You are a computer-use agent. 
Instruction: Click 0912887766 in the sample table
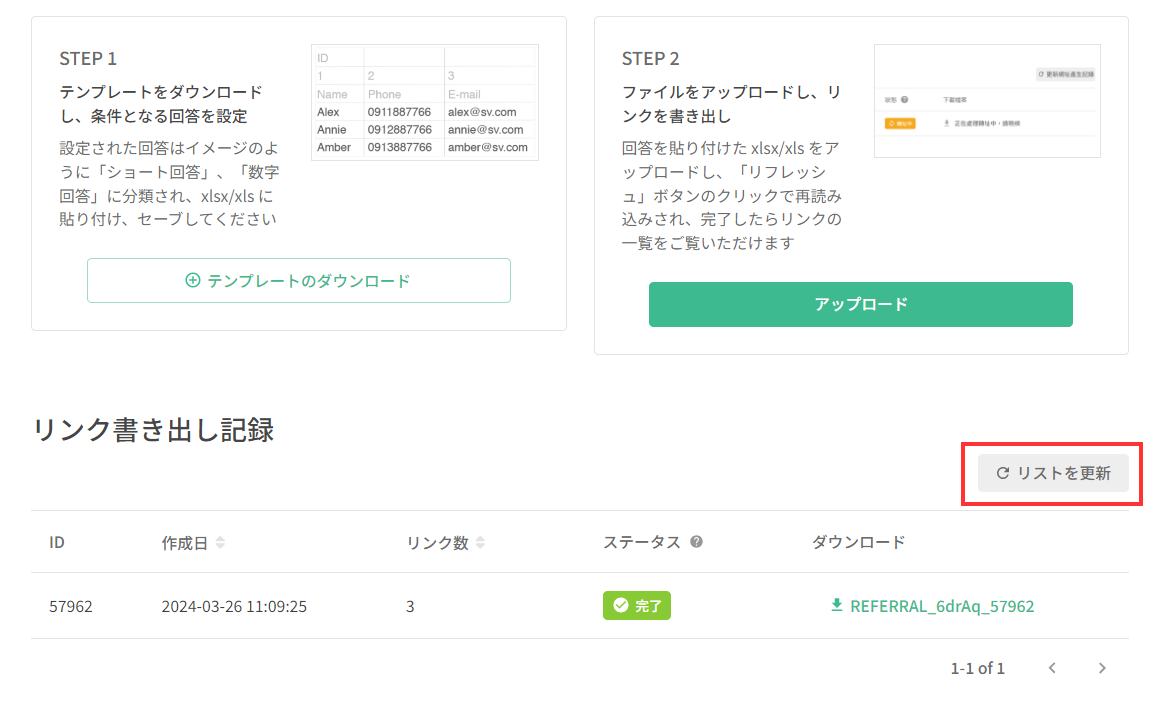pyautogui.click(x=399, y=130)
